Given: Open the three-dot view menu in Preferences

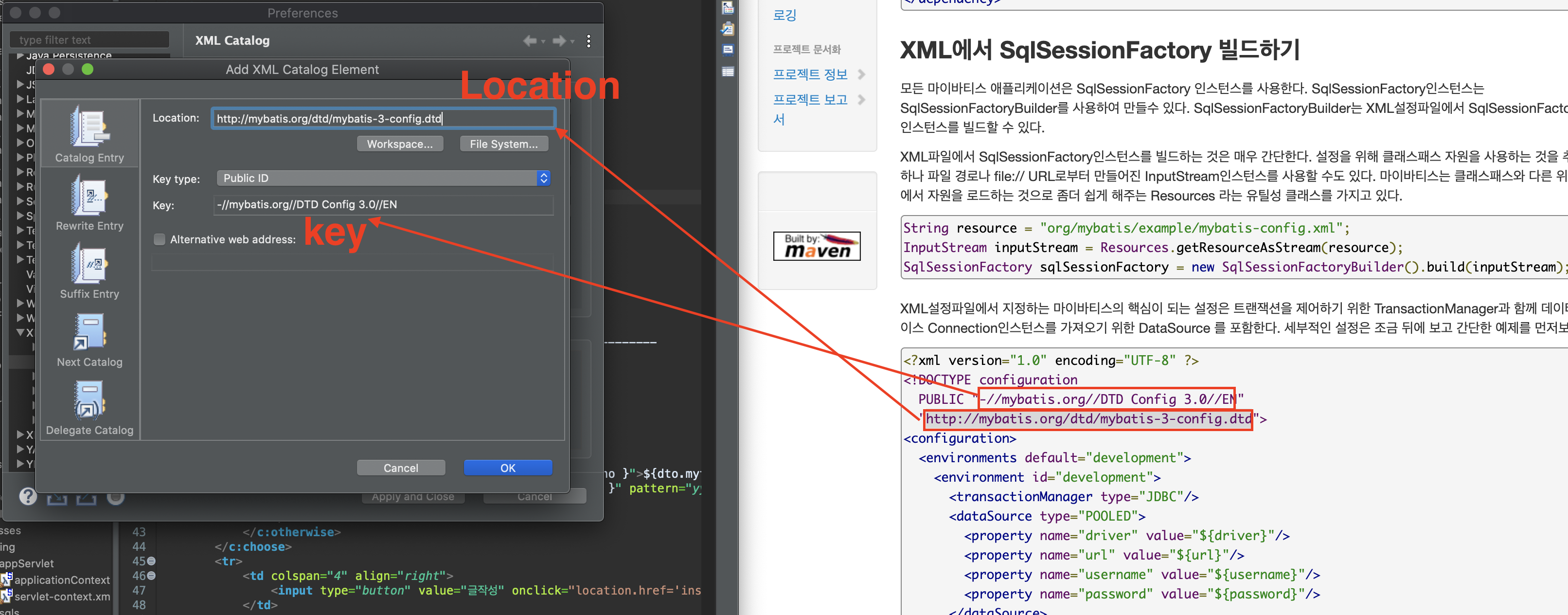Looking at the screenshot, I should [588, 41].
